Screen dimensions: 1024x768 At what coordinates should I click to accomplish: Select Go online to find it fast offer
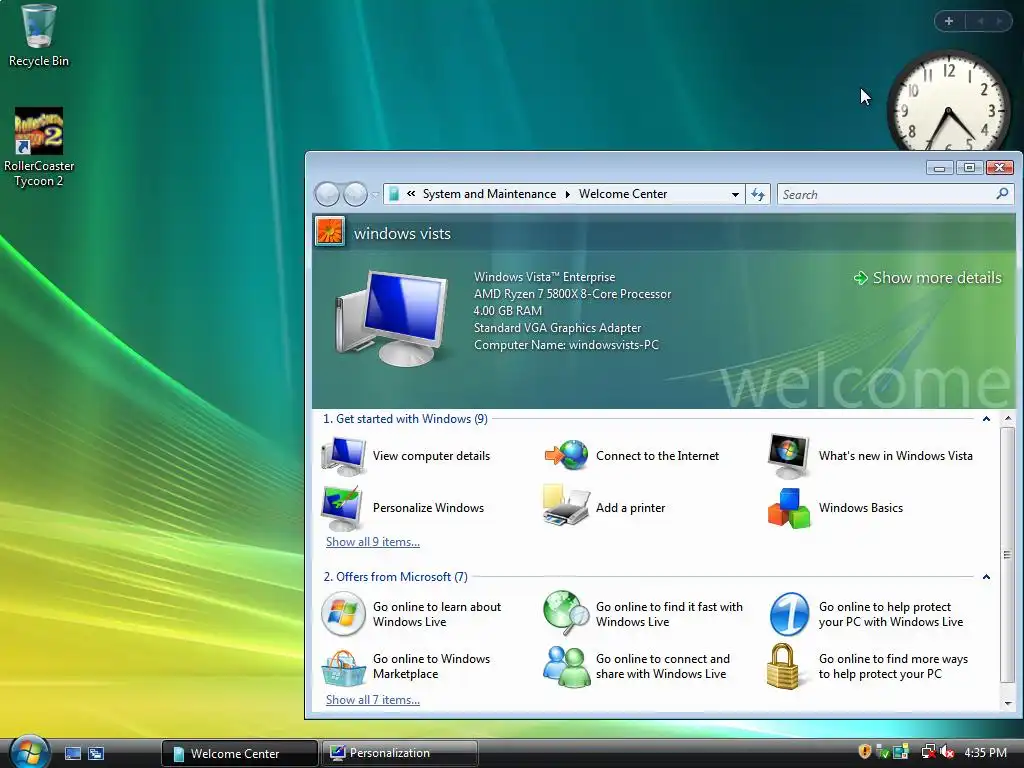[643, 614]
